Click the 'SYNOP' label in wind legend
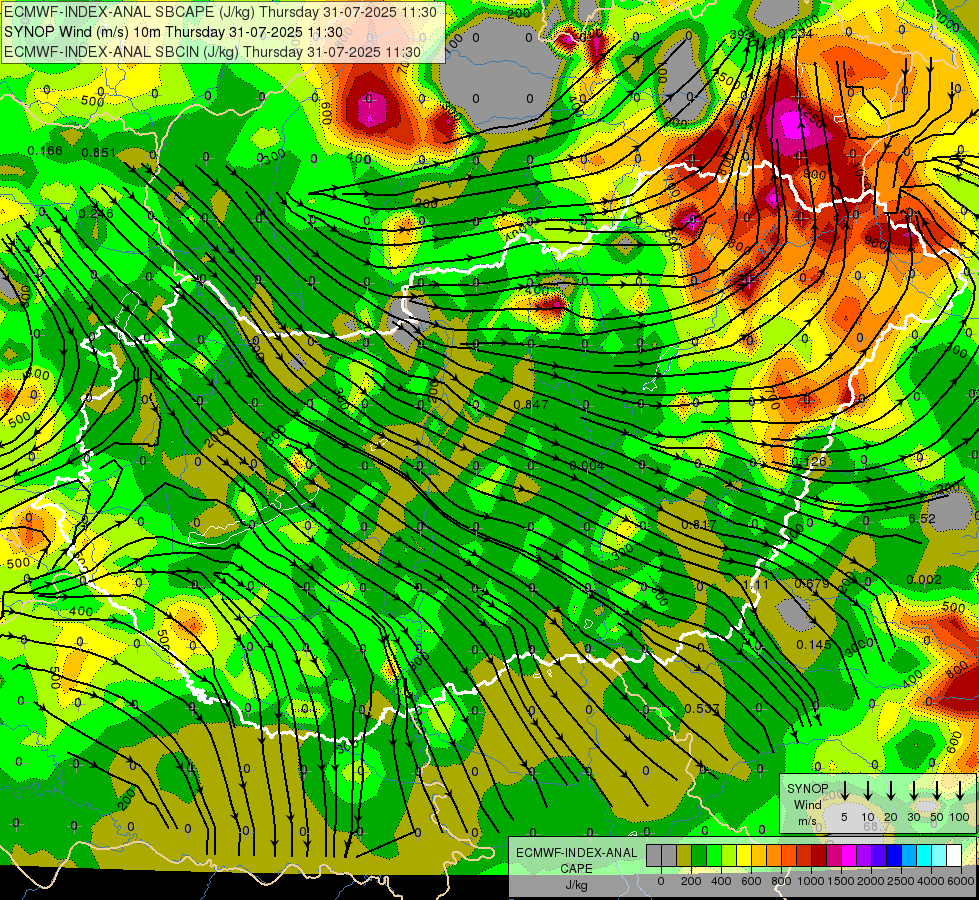979x900 pixels. tap(807, 789)
